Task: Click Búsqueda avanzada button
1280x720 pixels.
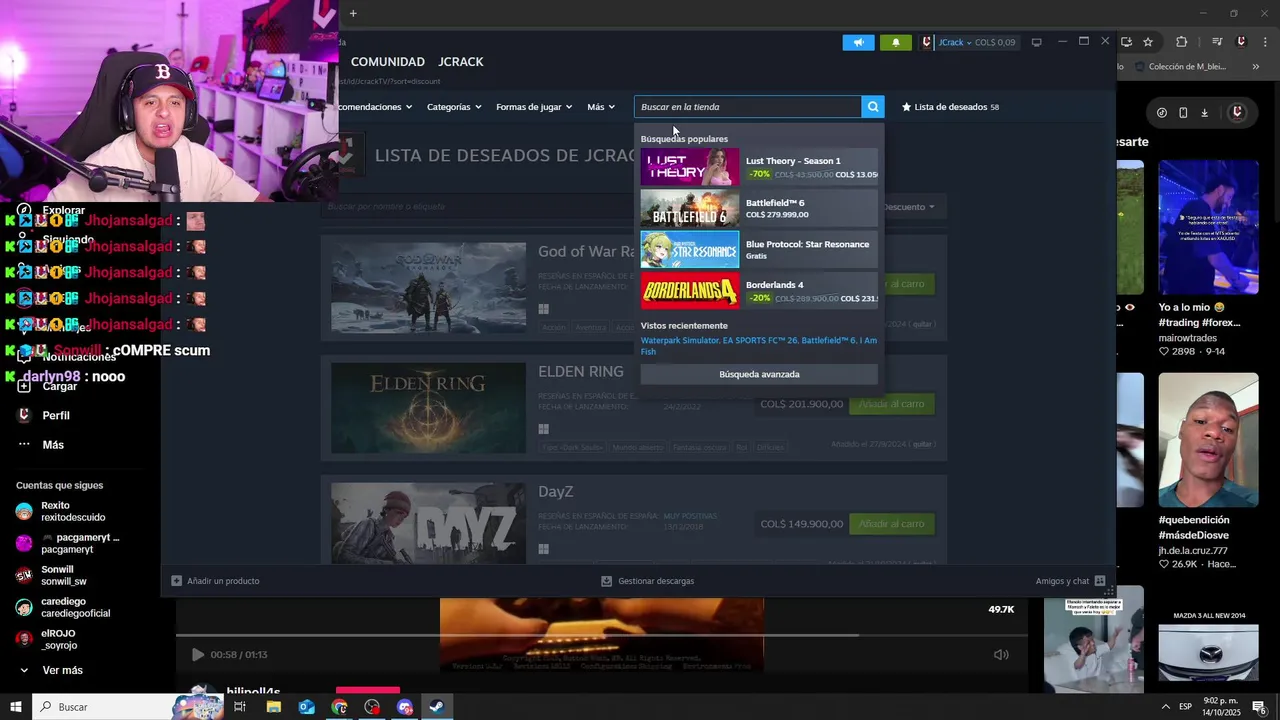Action: click(759, 374)
